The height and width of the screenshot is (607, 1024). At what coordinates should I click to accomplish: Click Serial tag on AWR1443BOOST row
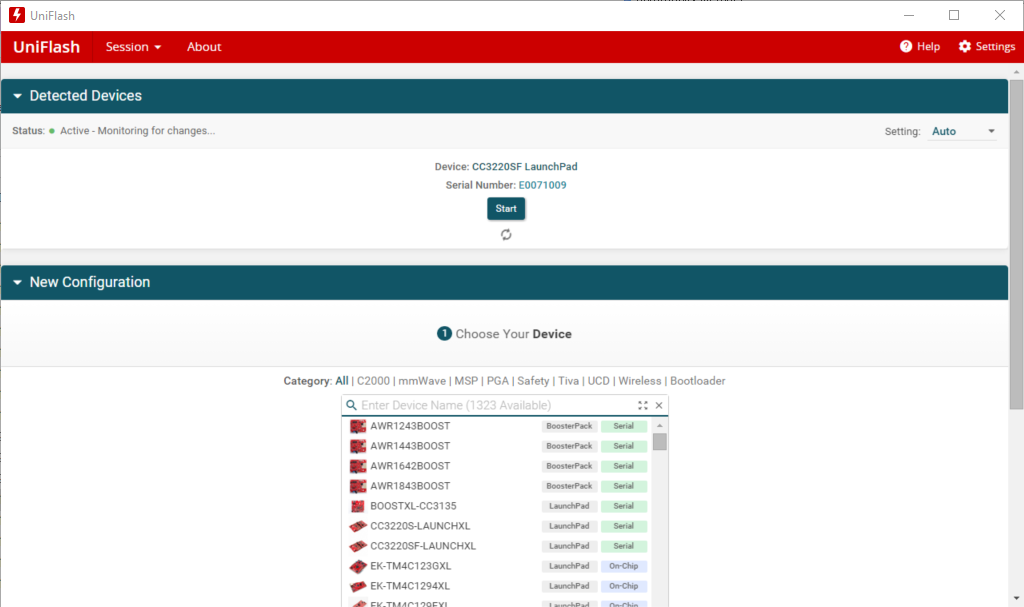coord(624,446)
